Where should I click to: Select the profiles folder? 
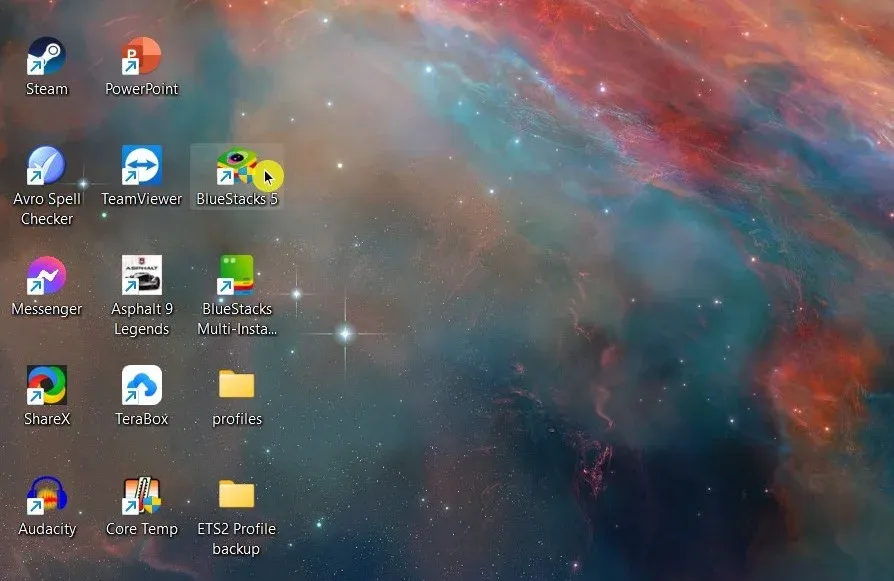pyautogui.click(x=237, y=384)
